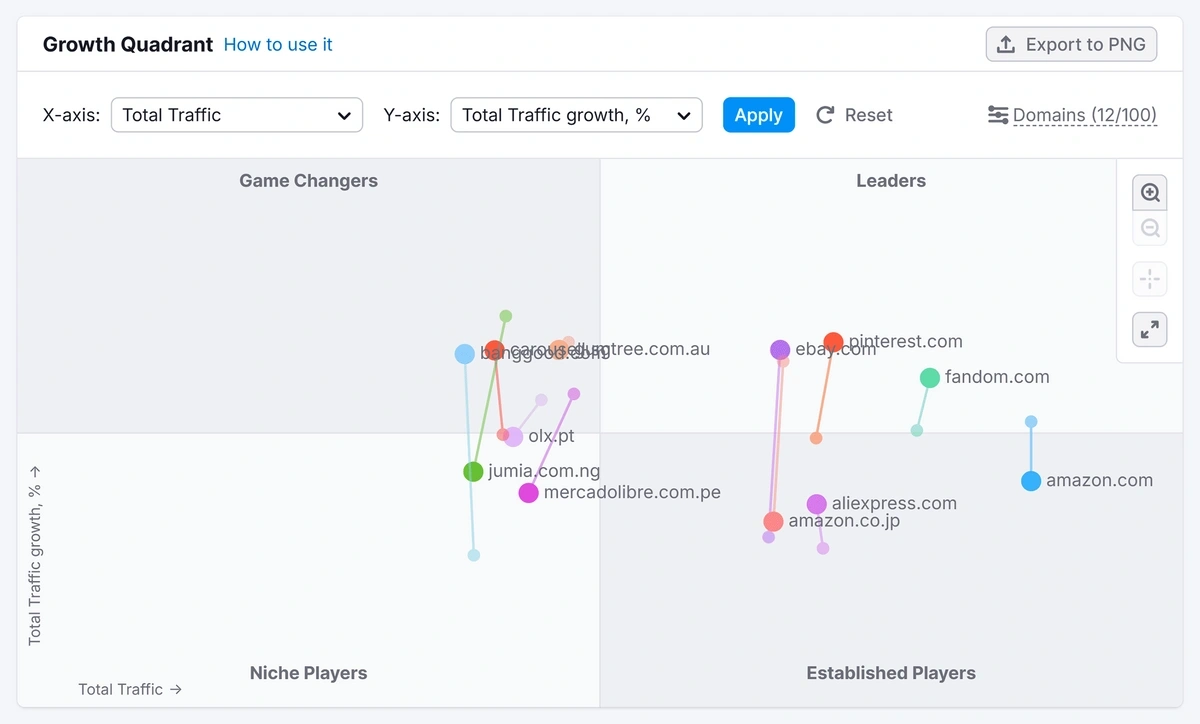Select the ebay.com data point
Image resolution: width=1200 pixels, height=724 pixels.
click(x=780, y=350)
